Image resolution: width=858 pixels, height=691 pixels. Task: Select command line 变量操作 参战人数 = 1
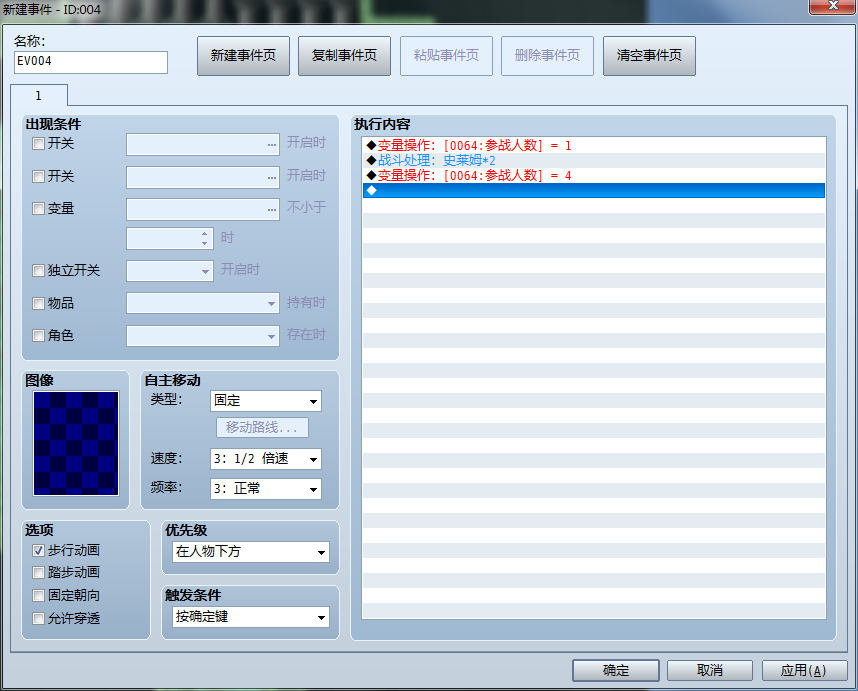coord(594,146)
